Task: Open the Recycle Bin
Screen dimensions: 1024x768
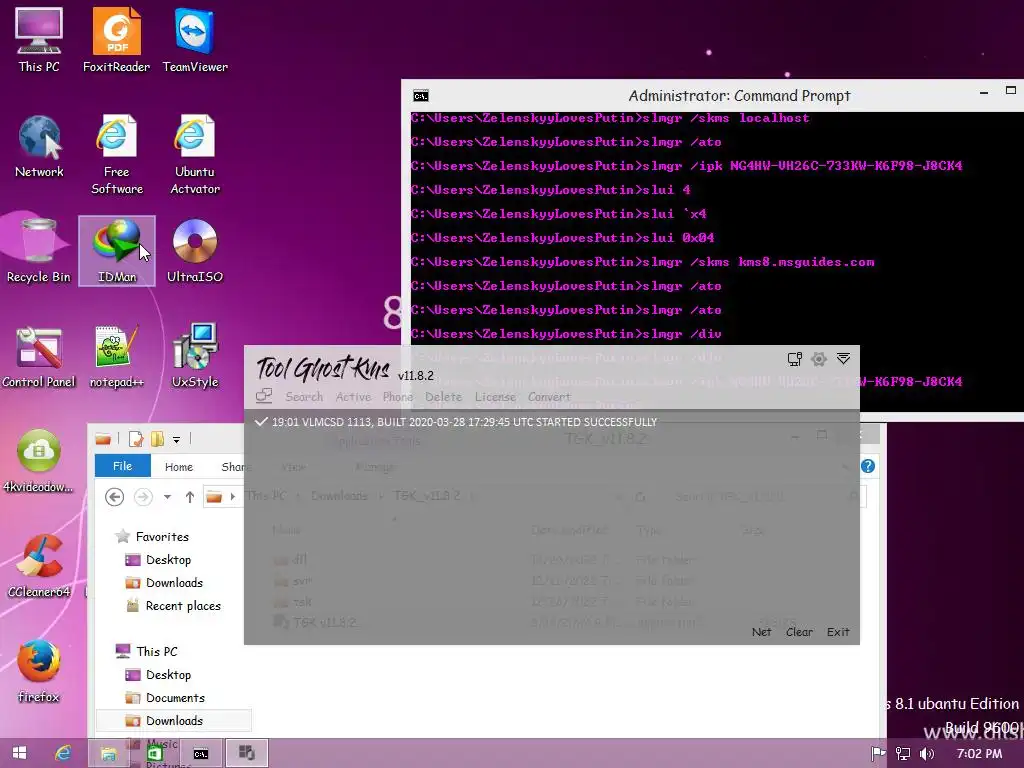Action: [39, 251]
